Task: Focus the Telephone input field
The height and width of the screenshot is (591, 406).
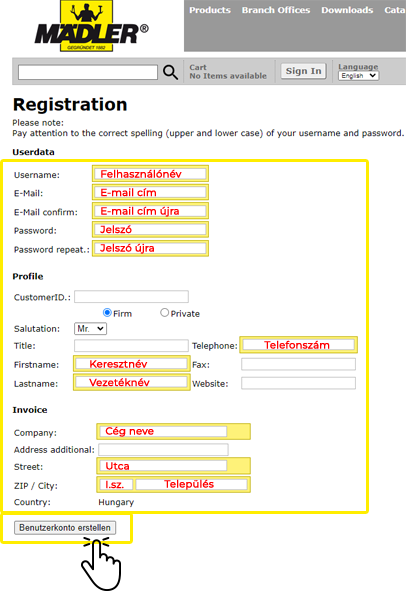Action: pos(299,345)
